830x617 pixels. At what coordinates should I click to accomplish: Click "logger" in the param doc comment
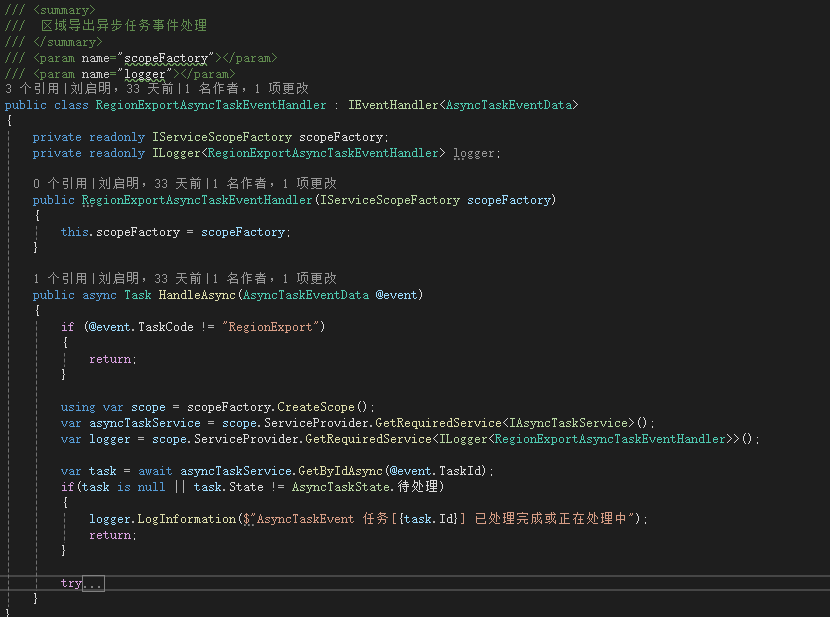145,74
